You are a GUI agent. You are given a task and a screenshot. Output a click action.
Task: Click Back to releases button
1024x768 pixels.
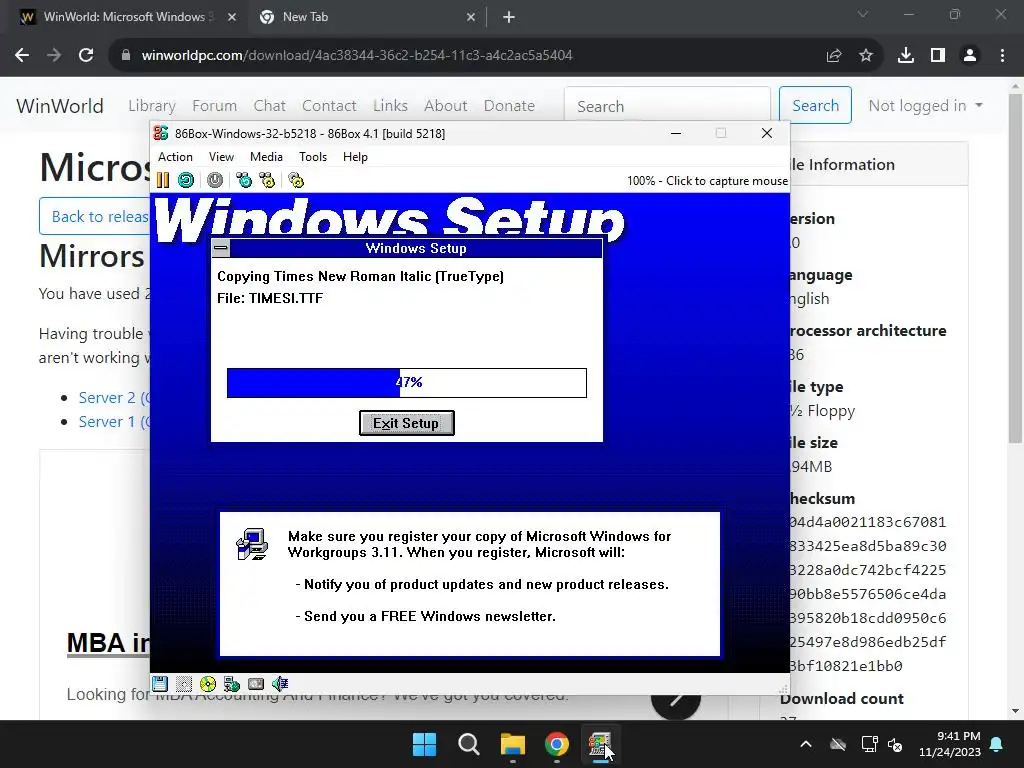pos(95,216)
